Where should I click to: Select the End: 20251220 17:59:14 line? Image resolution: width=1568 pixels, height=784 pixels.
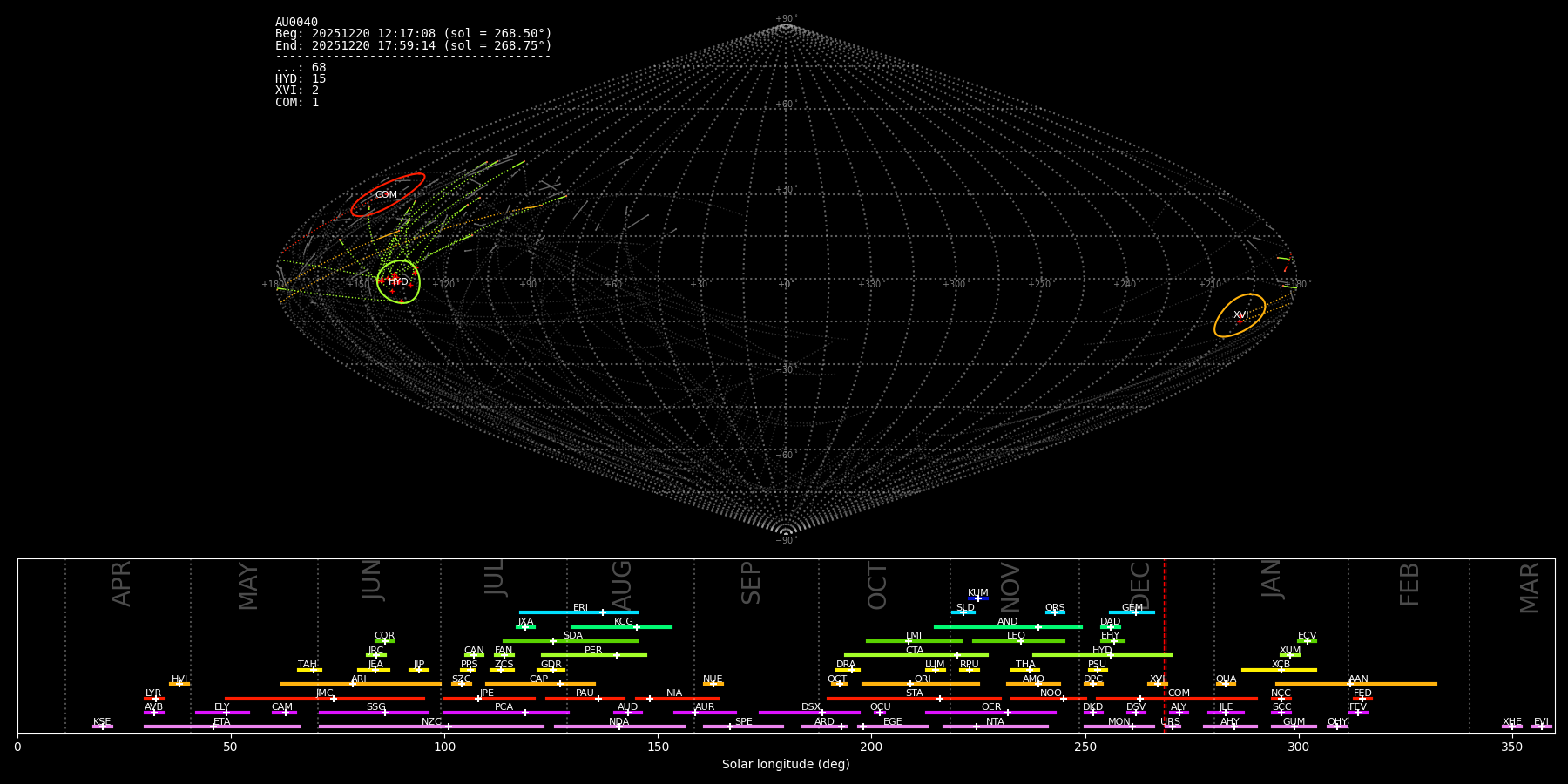click(x=414, y=45)
